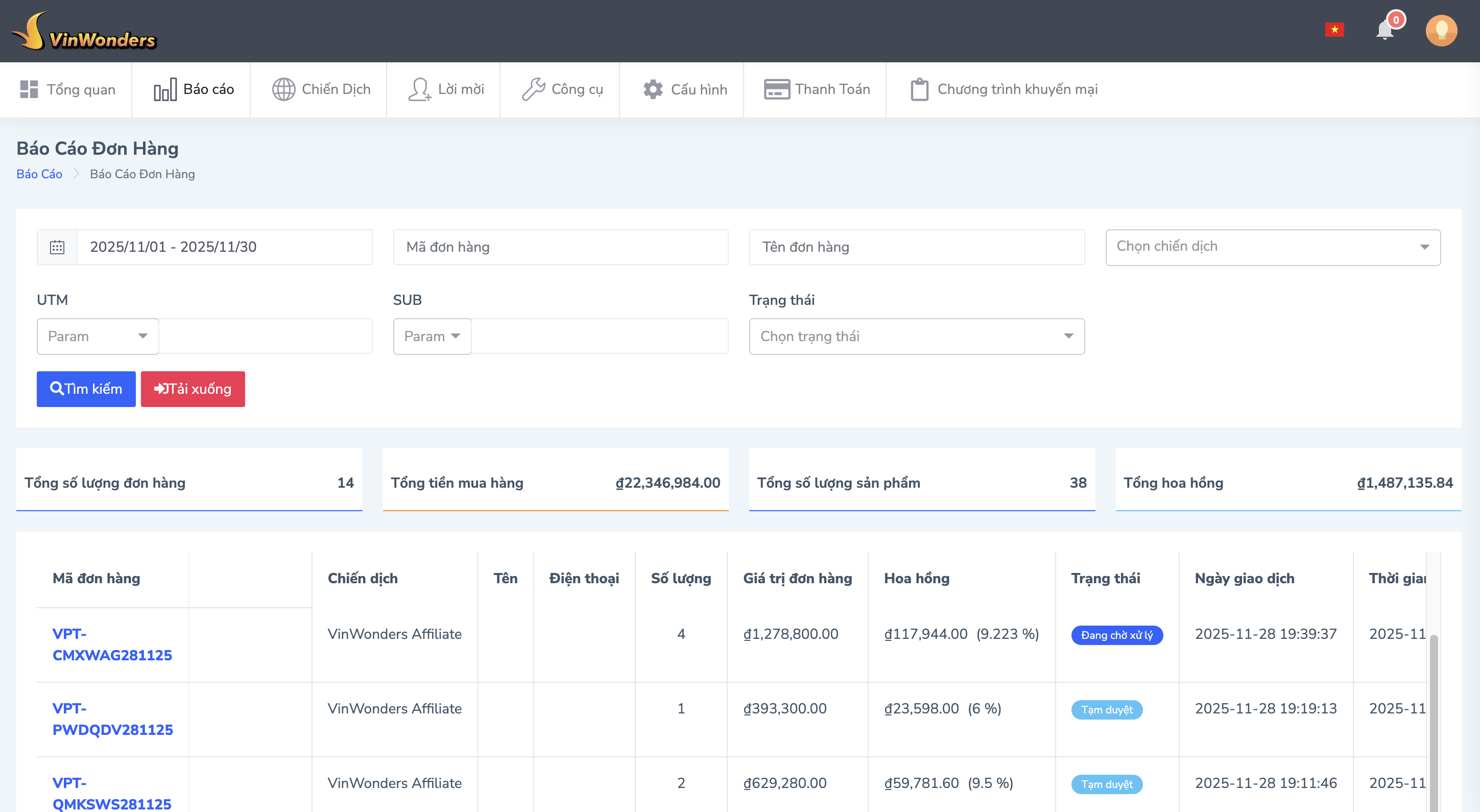Screen dimensions: 1480x812
Task: Click the calendar icon beside date range
Action: pos(57,247)
